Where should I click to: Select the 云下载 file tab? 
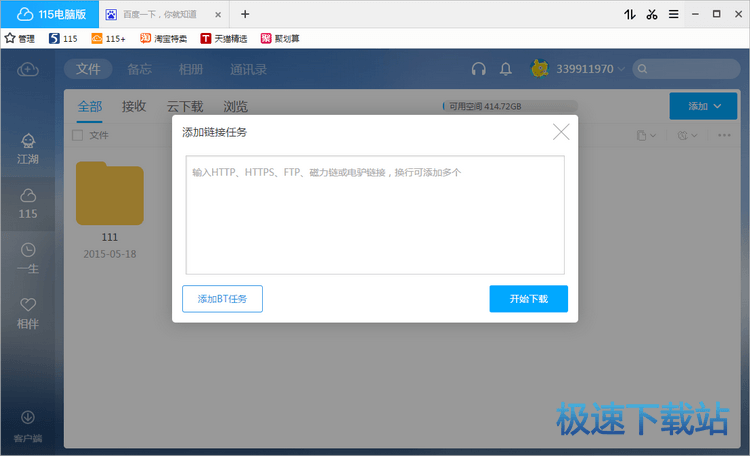click(x=185, y=106)
